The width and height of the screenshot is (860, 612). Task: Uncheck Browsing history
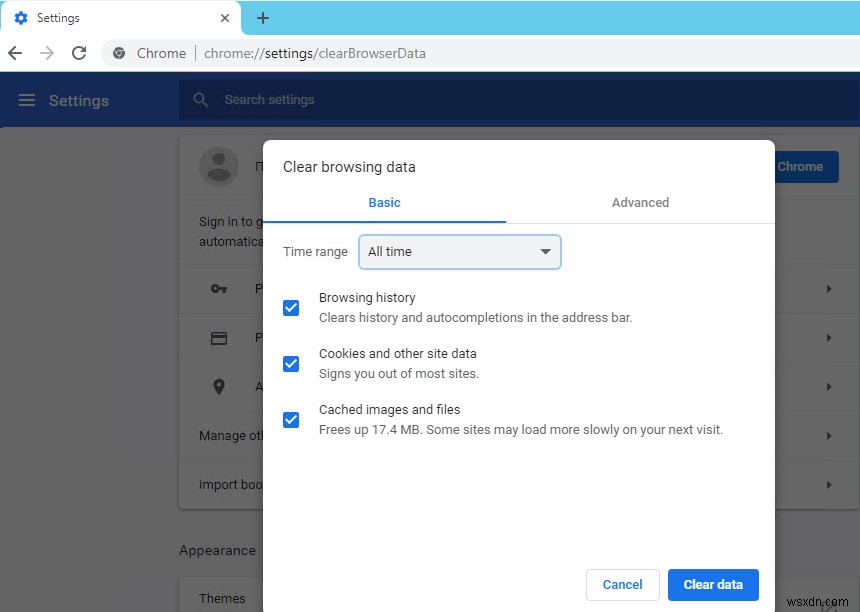pos(291,308)
